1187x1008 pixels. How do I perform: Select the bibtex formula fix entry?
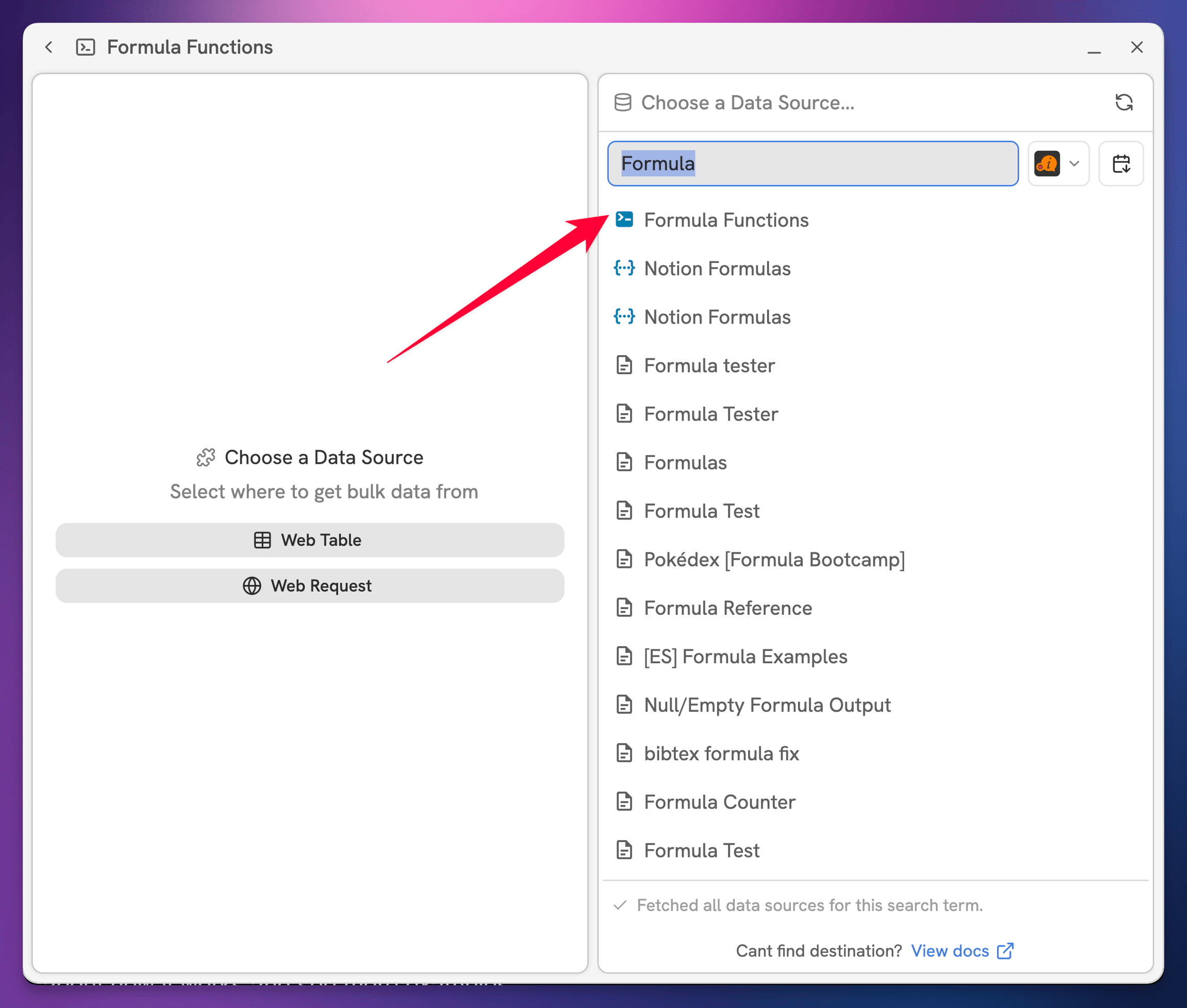click(x=721, y=754)
